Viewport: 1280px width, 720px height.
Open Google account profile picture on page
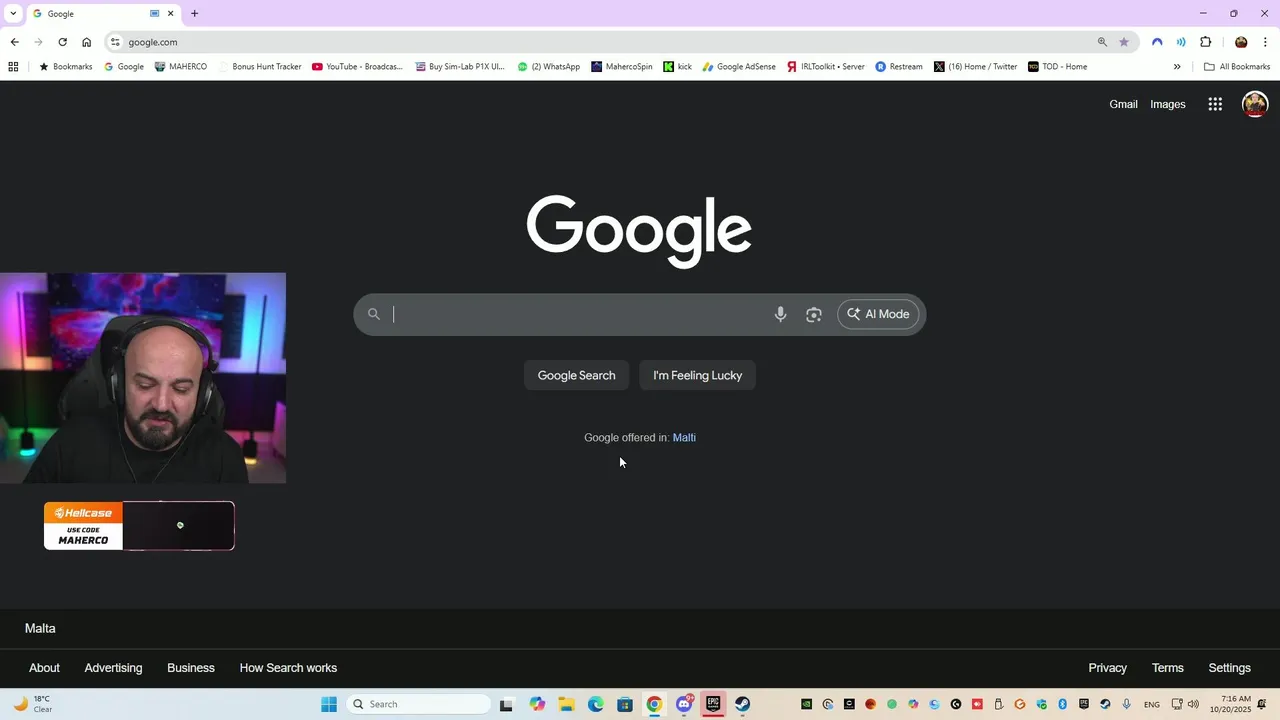coord(1255,104)
